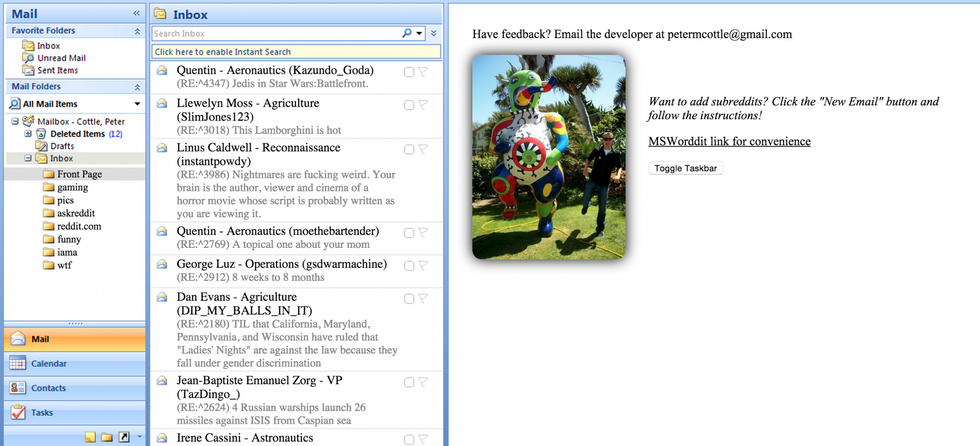Click the gaming folder icon

tap(49, 187)
